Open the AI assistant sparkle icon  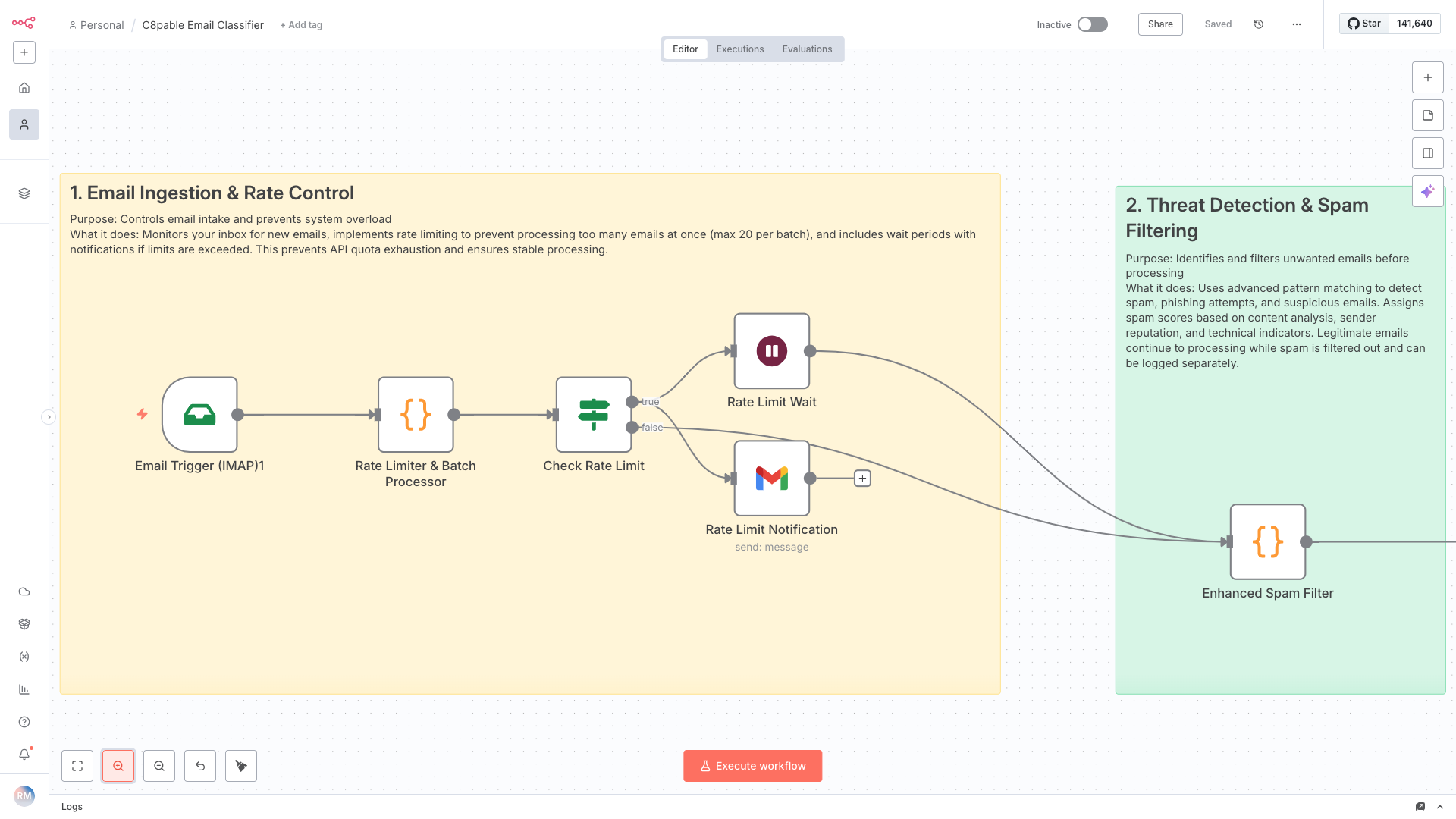click(1428, 191)
